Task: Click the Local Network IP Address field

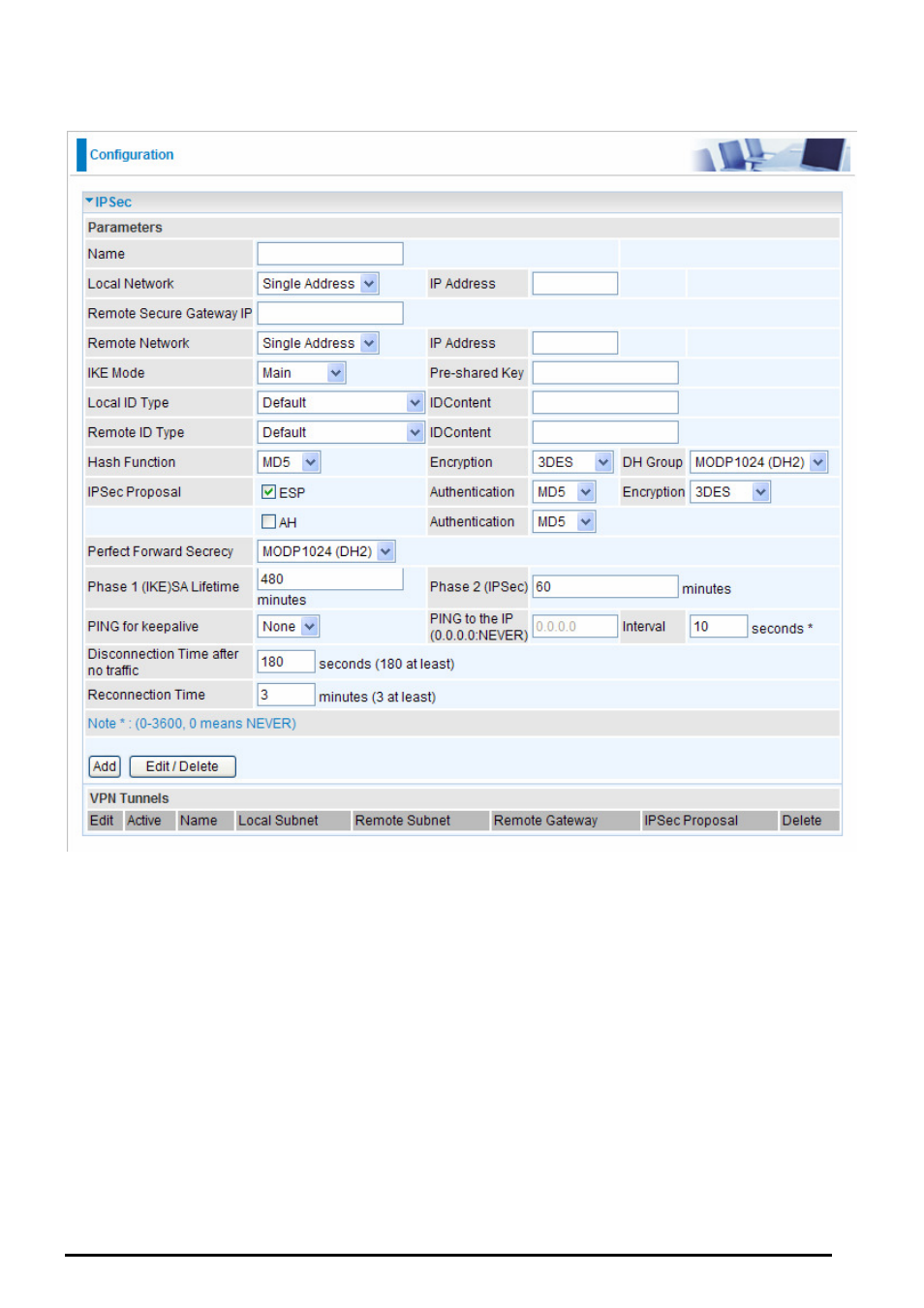Action: click(575, 284)
